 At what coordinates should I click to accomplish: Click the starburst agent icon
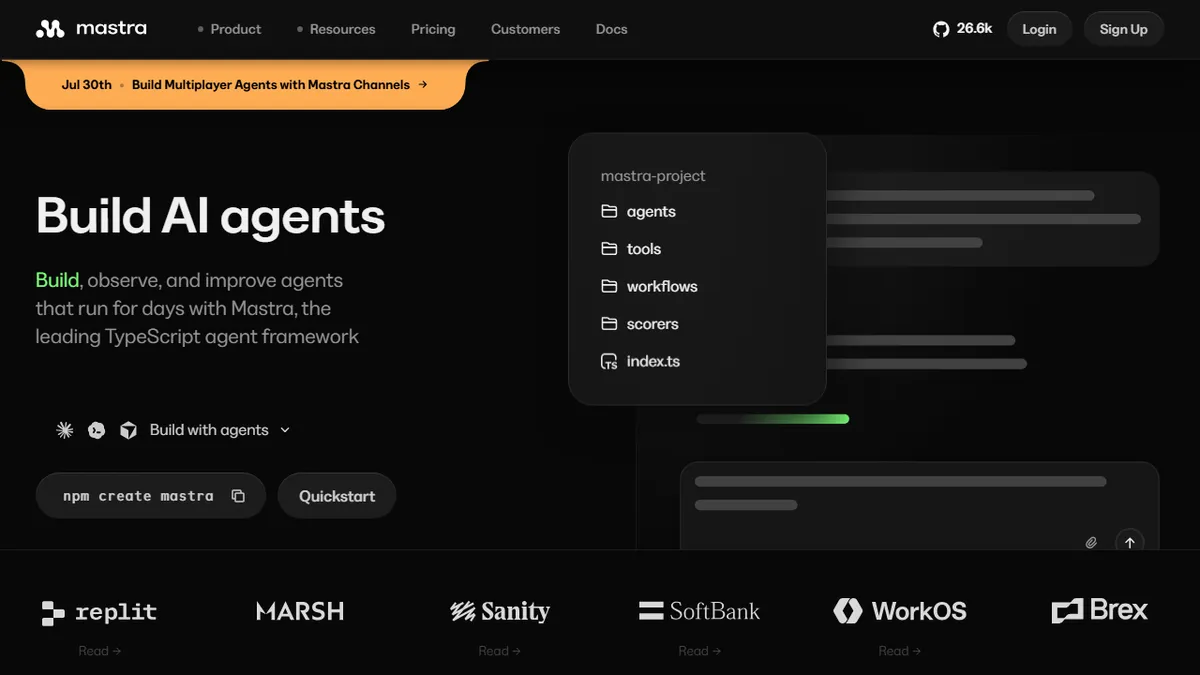click(x=65, y=430)
